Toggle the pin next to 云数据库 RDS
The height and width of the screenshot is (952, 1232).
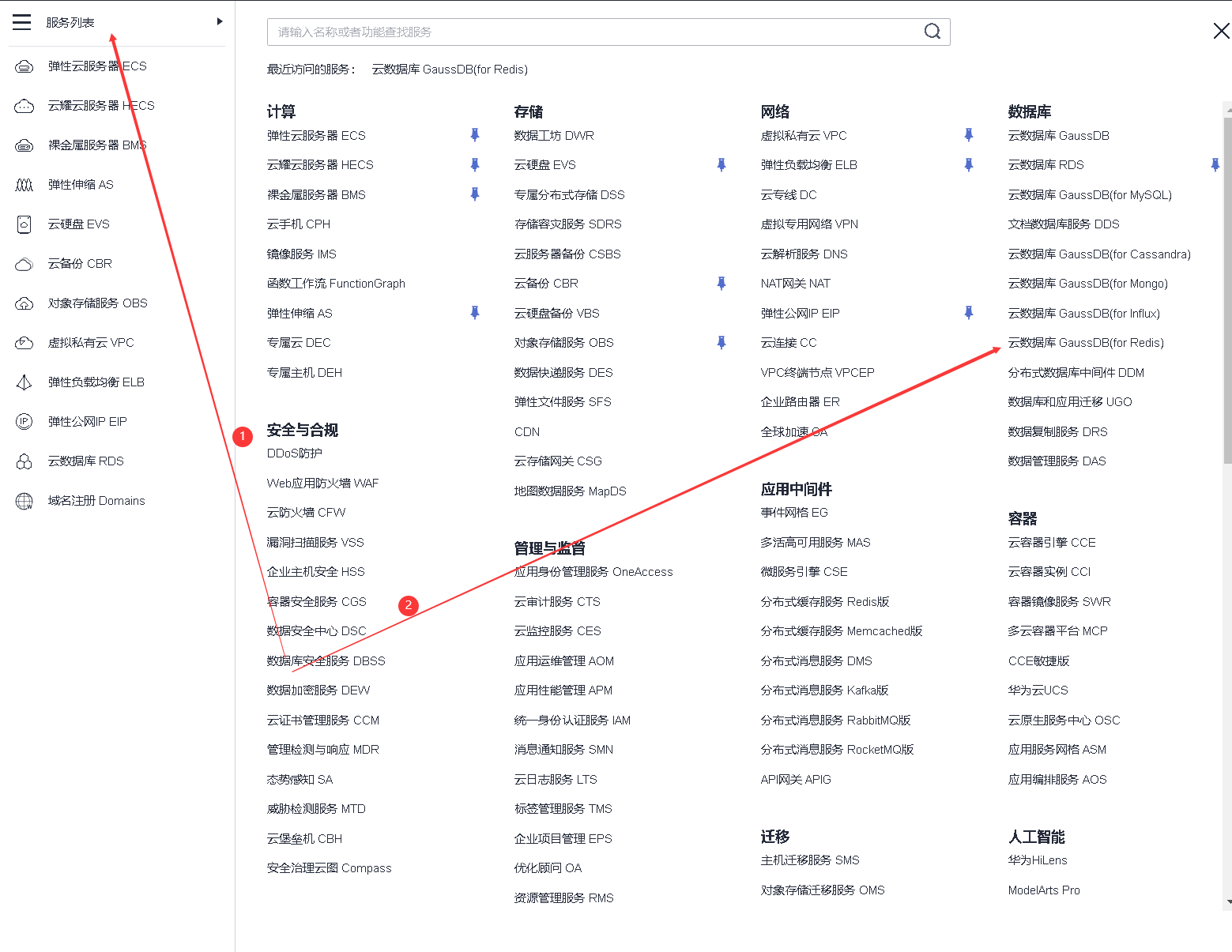click(x=1215, y=164)
